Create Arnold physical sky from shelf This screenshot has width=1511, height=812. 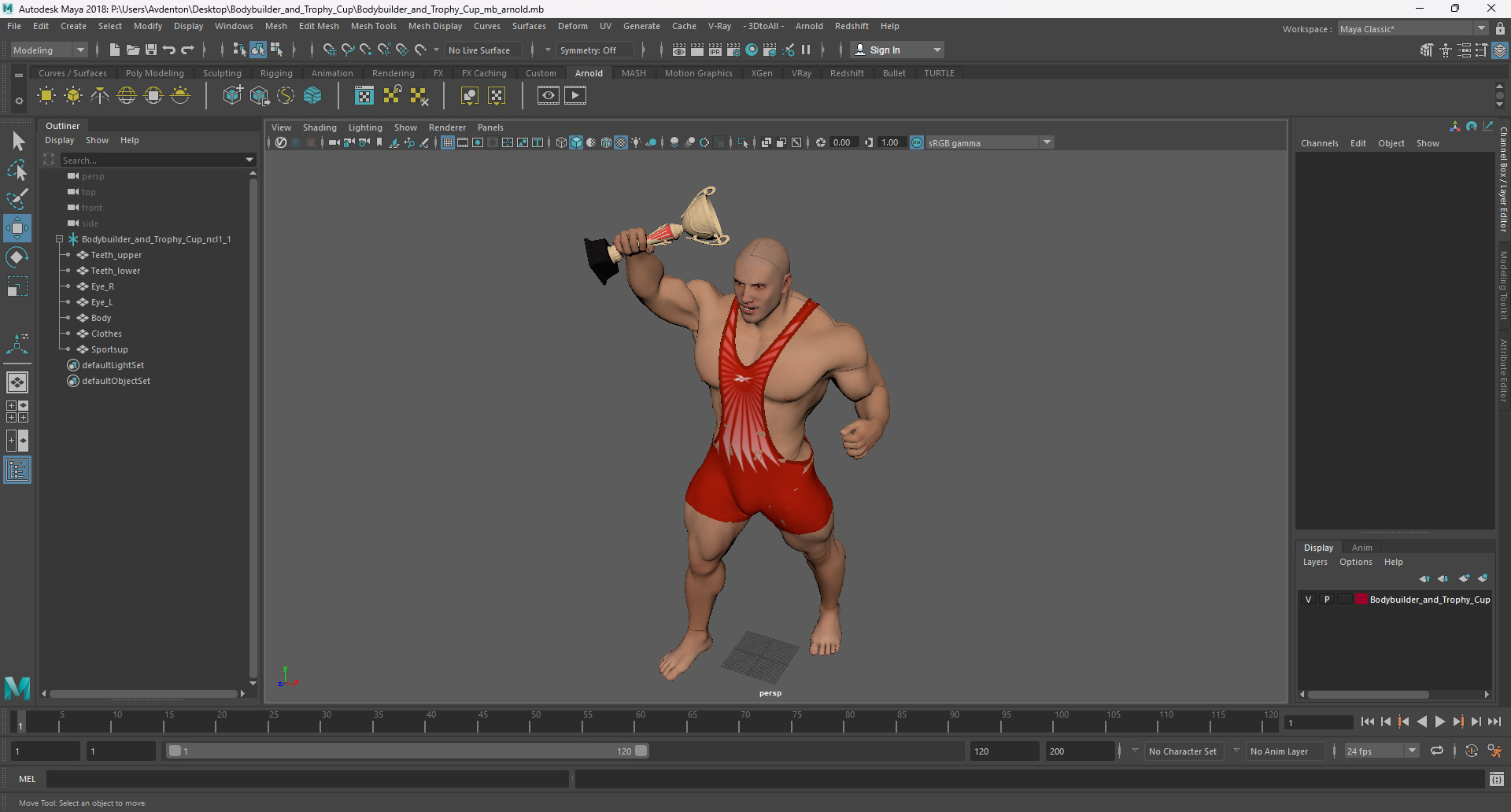pyautogui.click(x=180, y=96)
